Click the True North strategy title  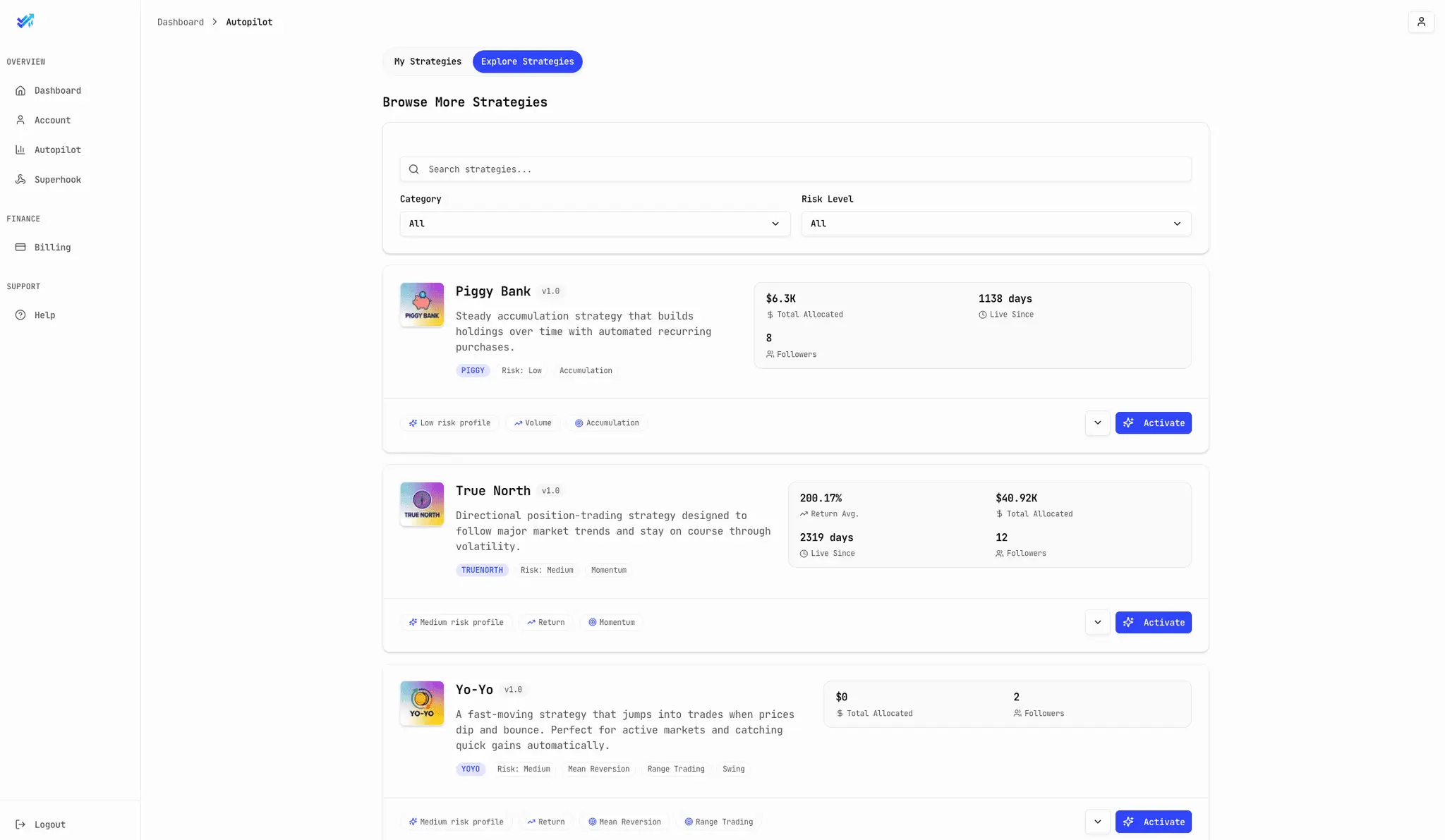[x=492, y=491]
